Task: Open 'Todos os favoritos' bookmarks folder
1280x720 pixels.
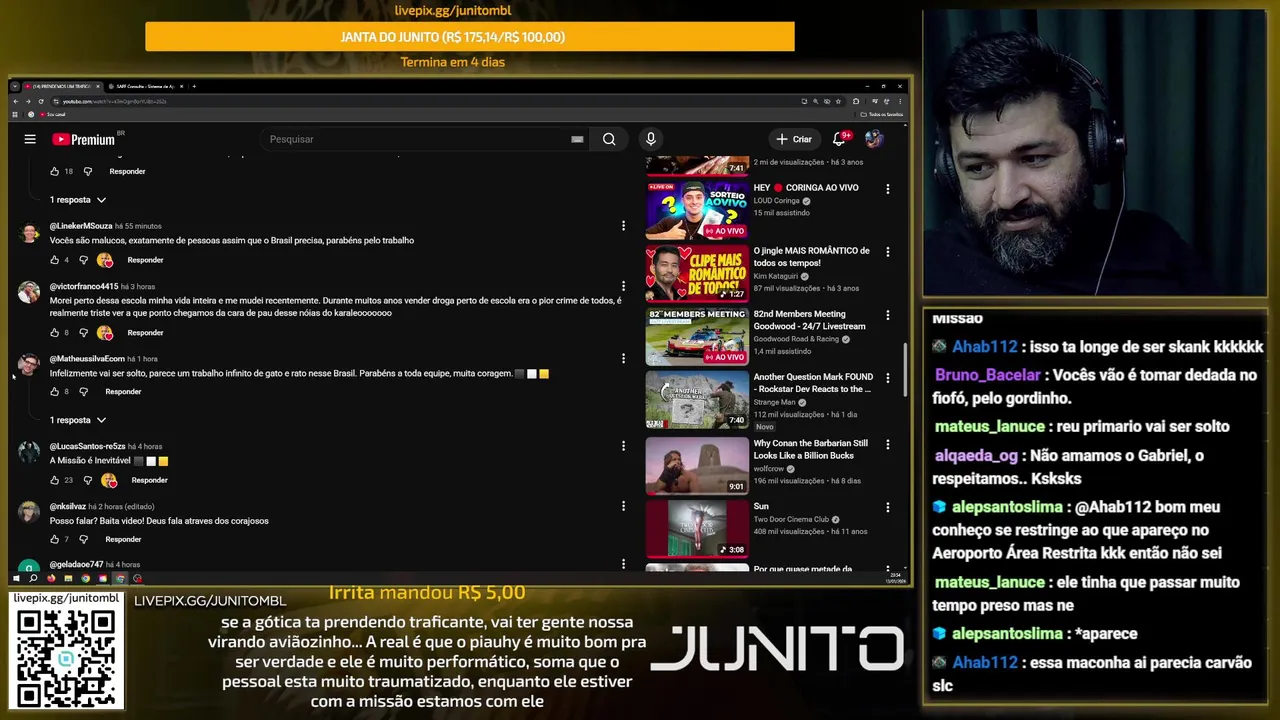Action: click(882, 114)
